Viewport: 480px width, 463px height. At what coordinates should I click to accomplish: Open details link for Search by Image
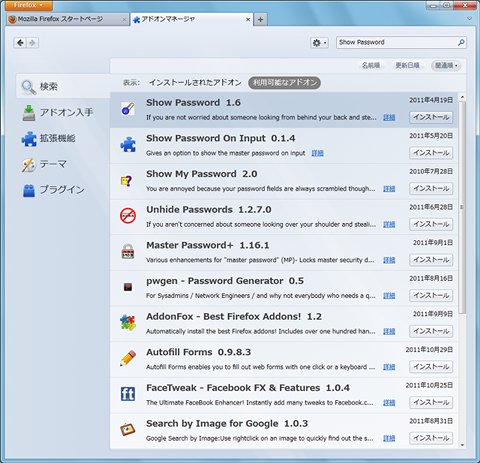pos(389,438)
